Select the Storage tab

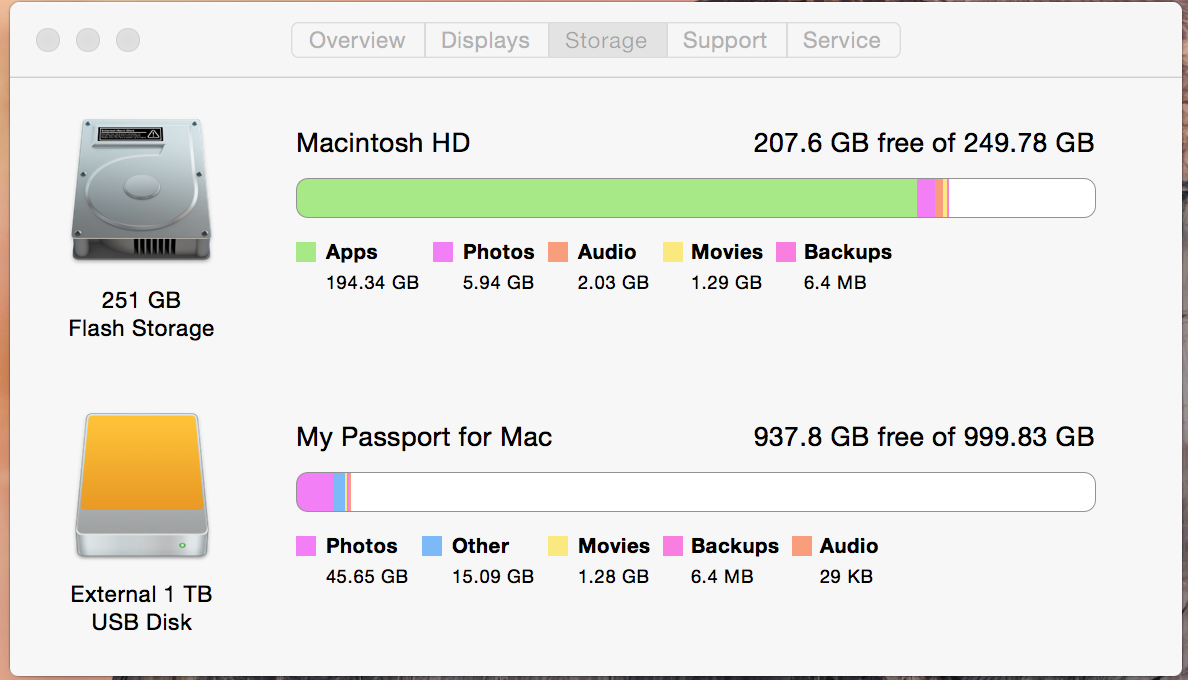pyautogui.click(x=606, y=41)
